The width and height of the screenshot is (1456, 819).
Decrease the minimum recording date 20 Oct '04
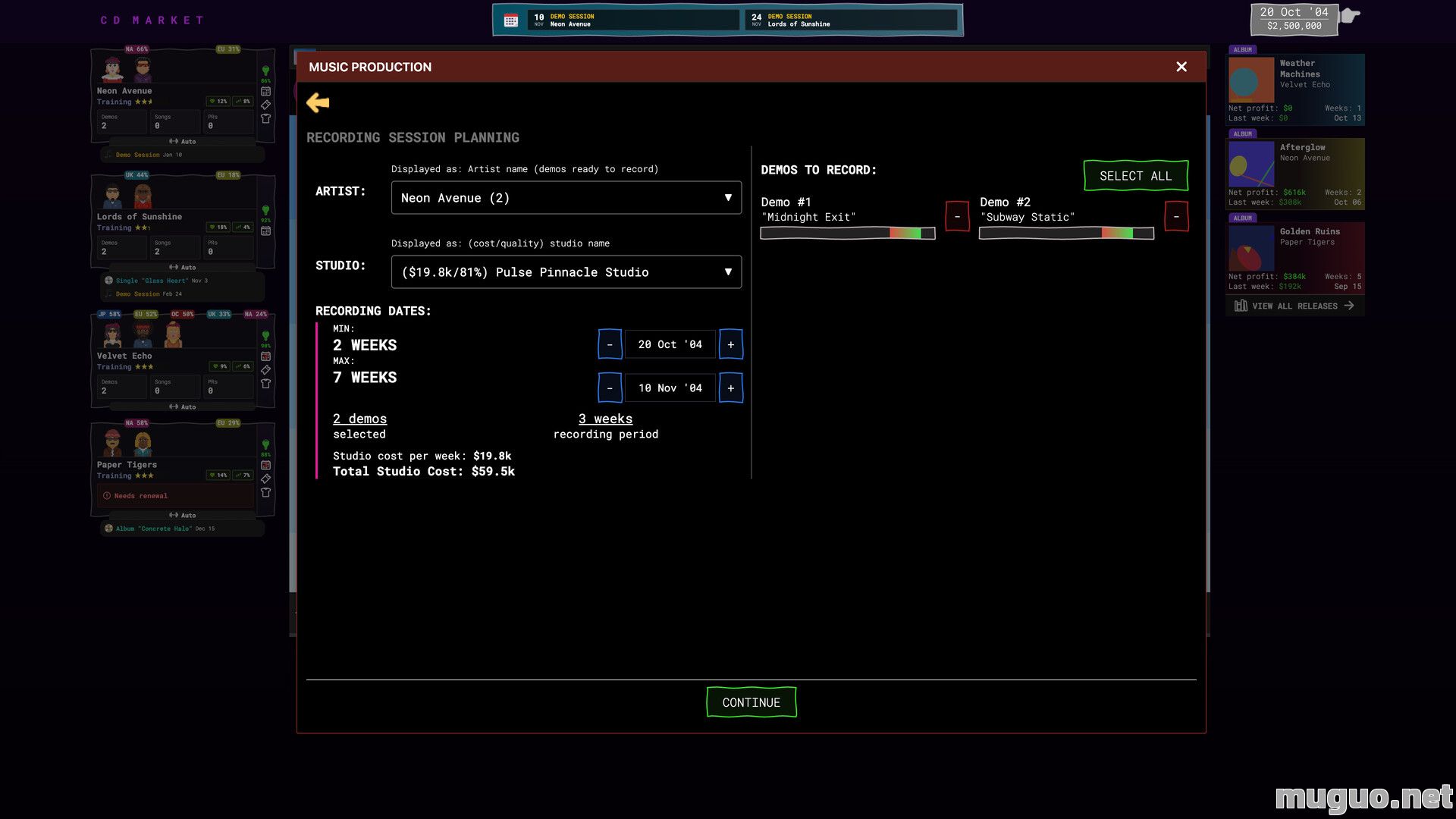[610, 344]
